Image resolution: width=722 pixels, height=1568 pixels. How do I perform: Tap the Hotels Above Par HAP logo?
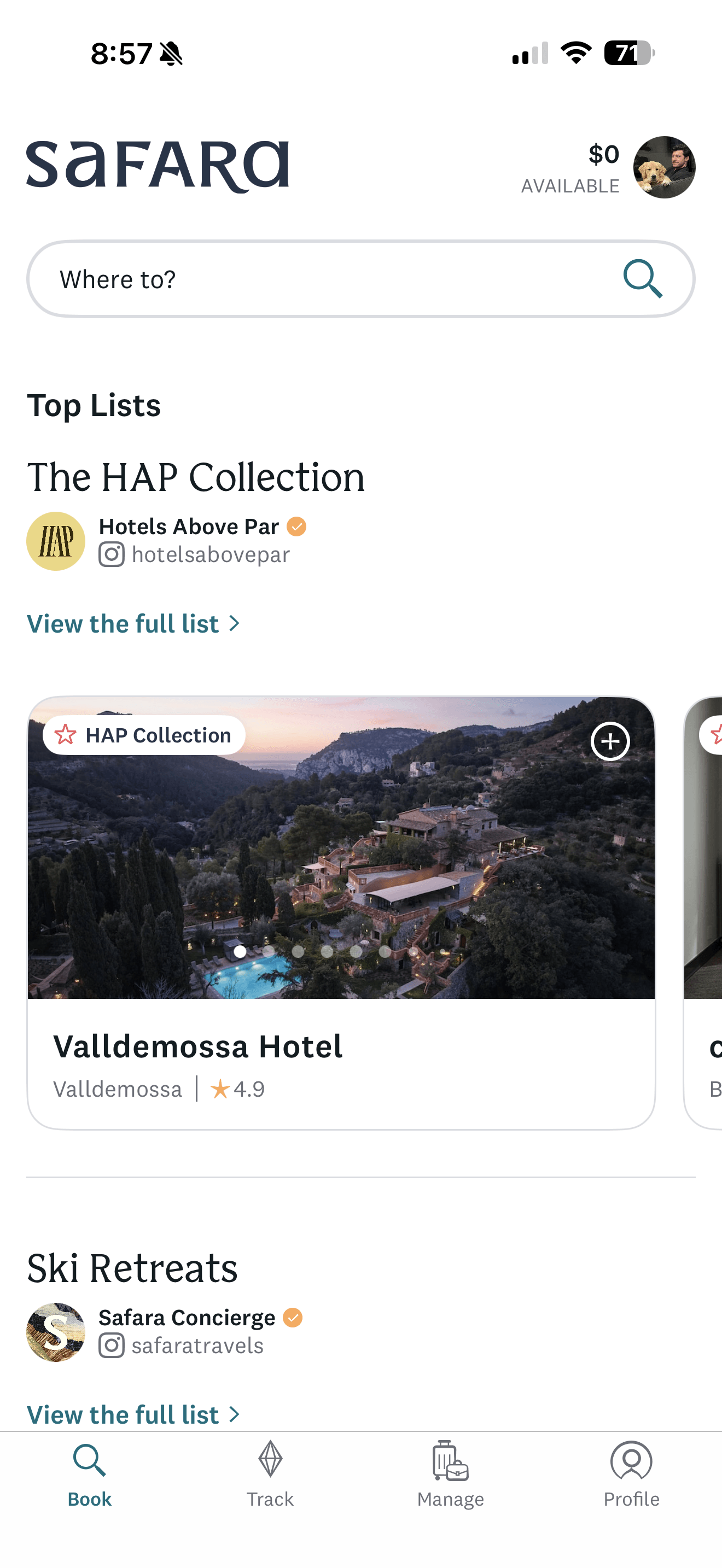[56, 541]
